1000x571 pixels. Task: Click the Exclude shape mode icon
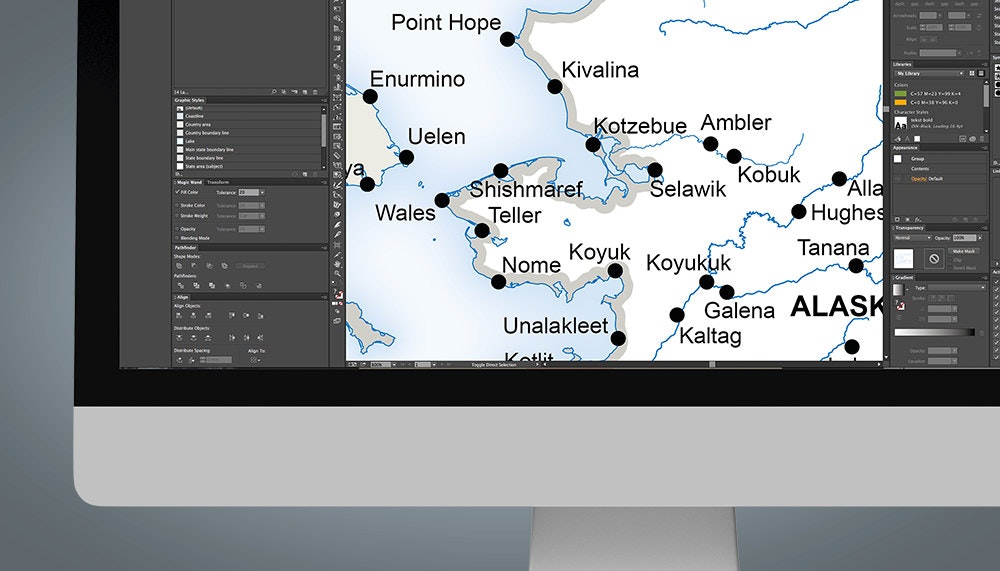[224, 266]
